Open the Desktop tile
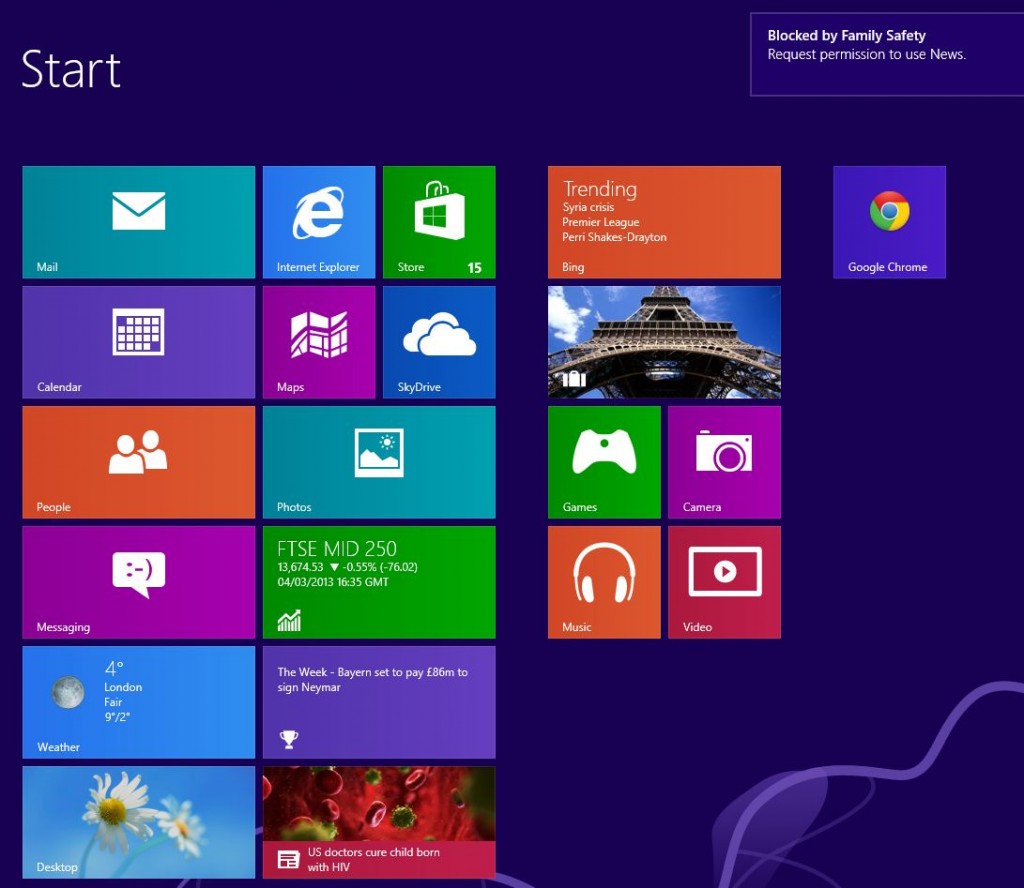 coord(138,823)
